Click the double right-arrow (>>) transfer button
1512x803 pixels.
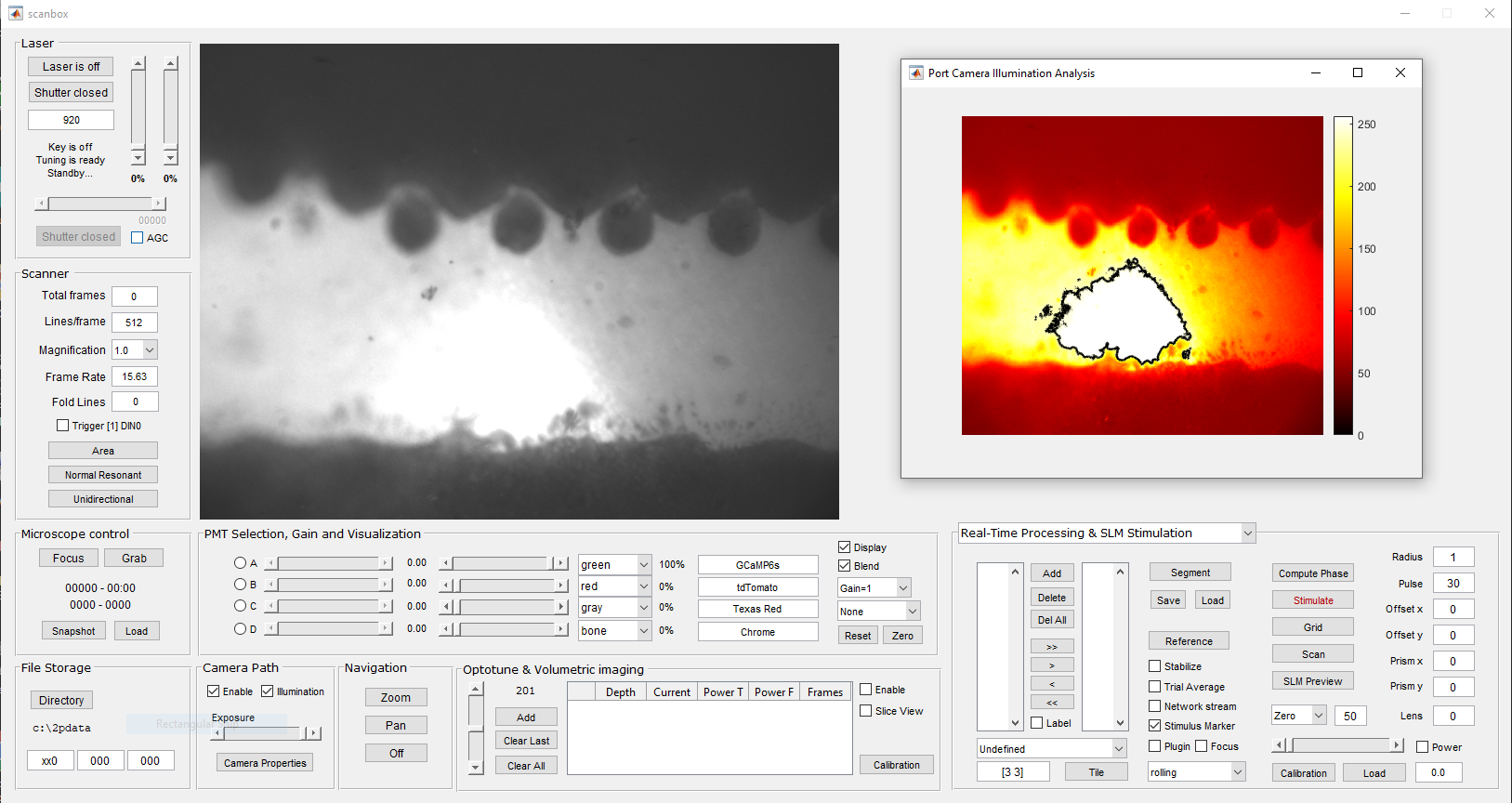(1051, 647)
